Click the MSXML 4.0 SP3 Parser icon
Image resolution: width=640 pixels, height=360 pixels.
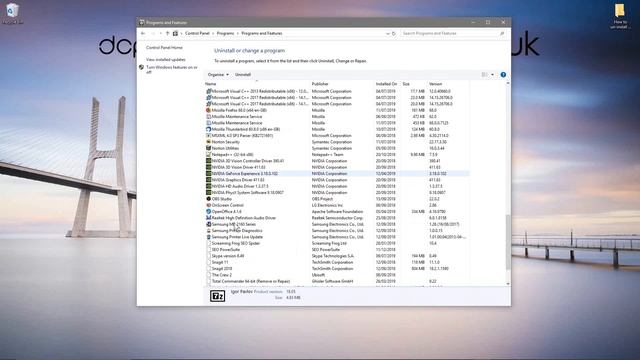point(209,136)
